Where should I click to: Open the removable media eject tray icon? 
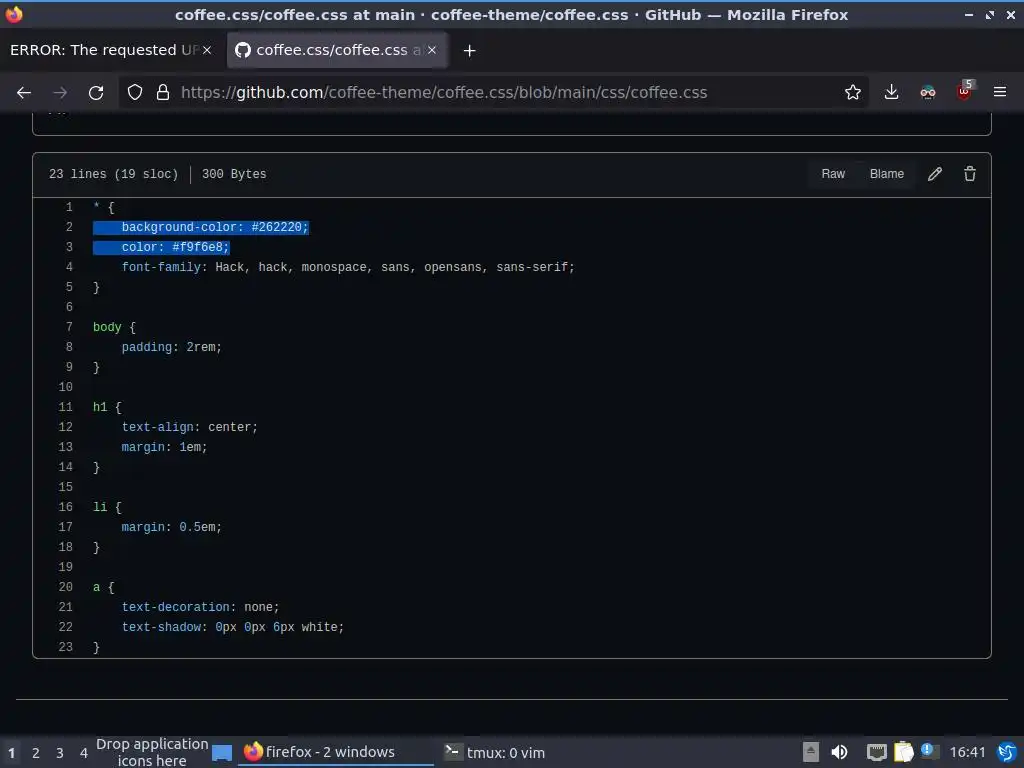pyautogui.click(x=810, y=752)
